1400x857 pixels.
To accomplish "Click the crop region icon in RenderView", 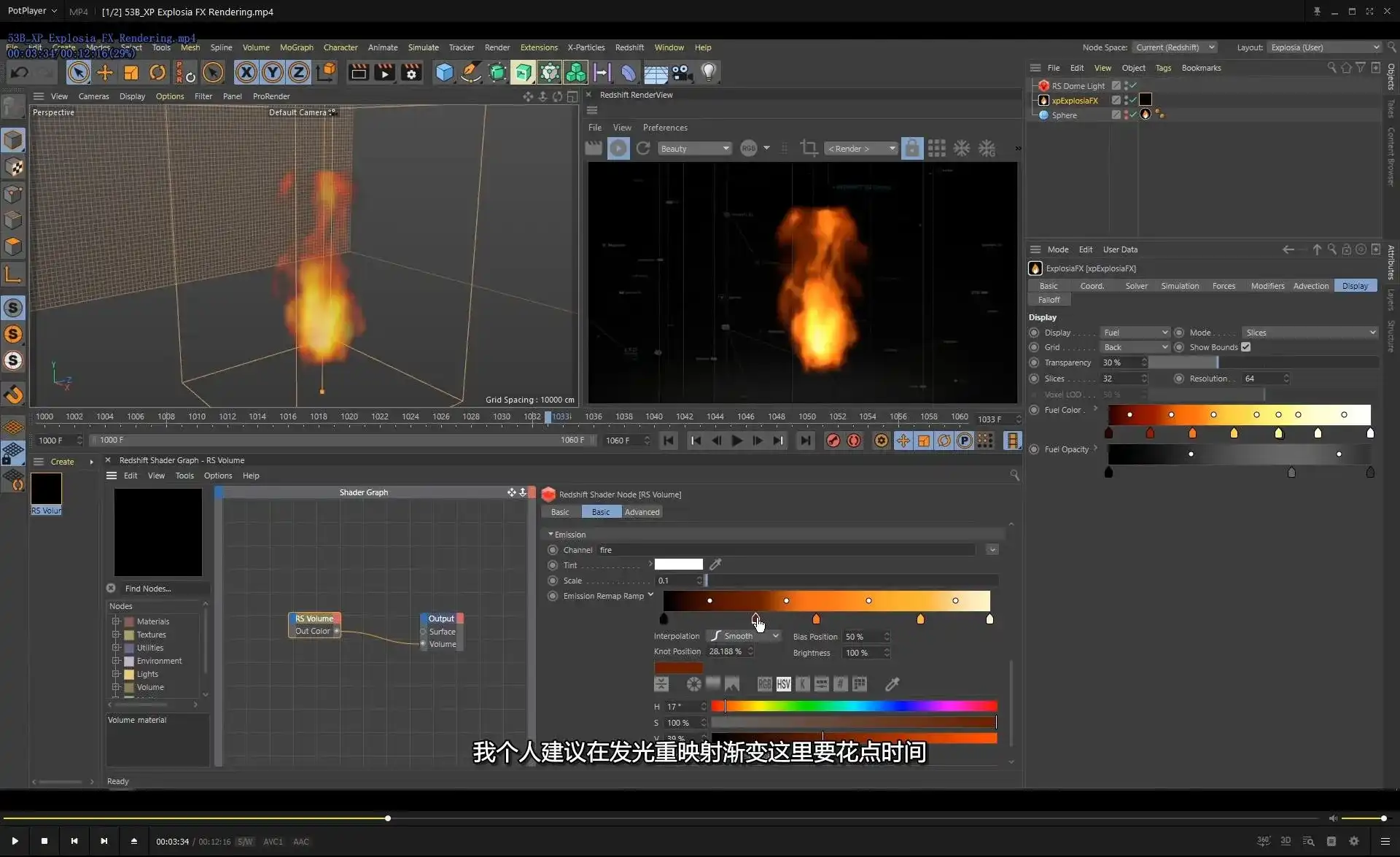I will (x=808, y=149).
